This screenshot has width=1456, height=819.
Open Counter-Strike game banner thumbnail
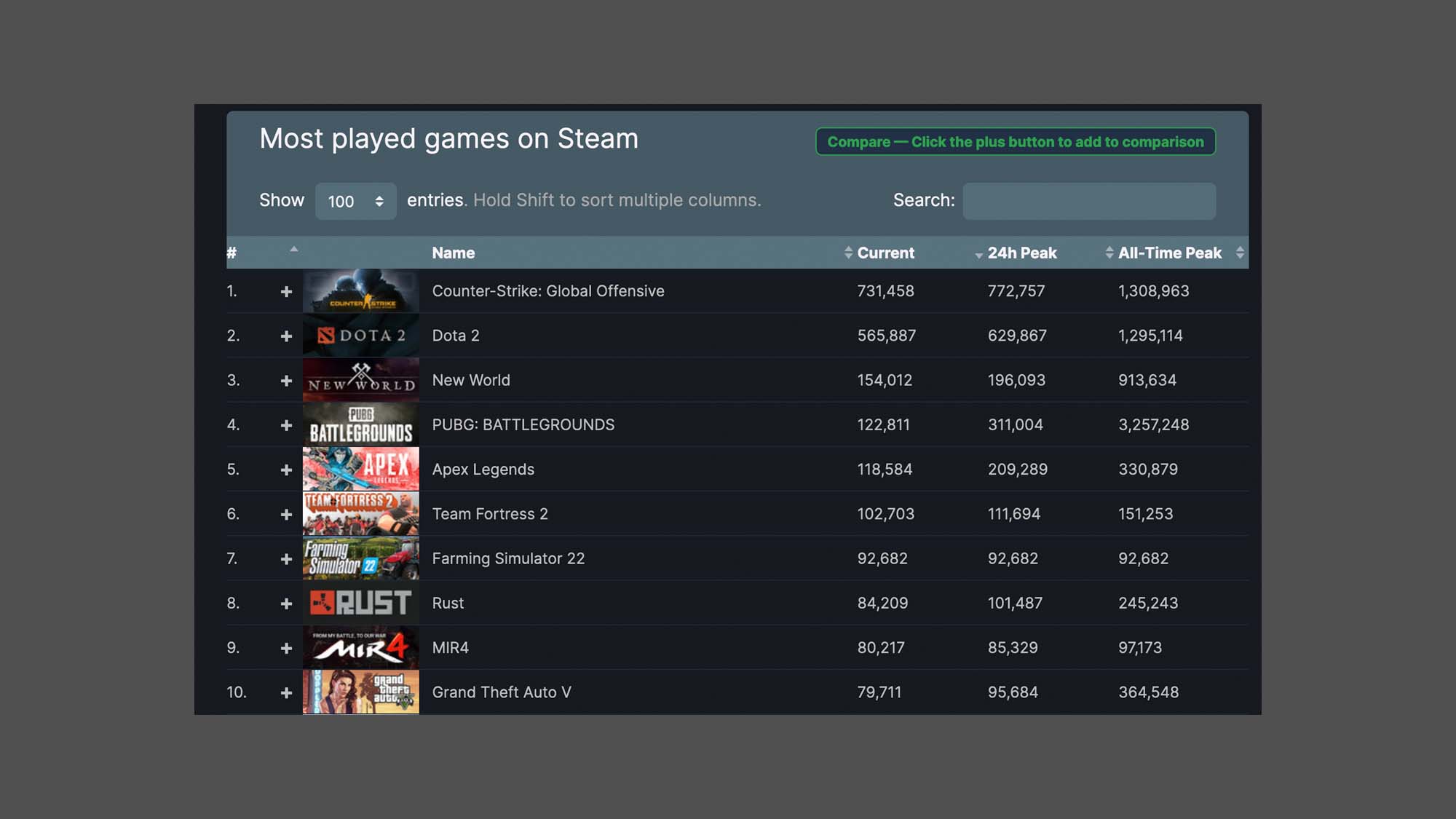[361, 291]
